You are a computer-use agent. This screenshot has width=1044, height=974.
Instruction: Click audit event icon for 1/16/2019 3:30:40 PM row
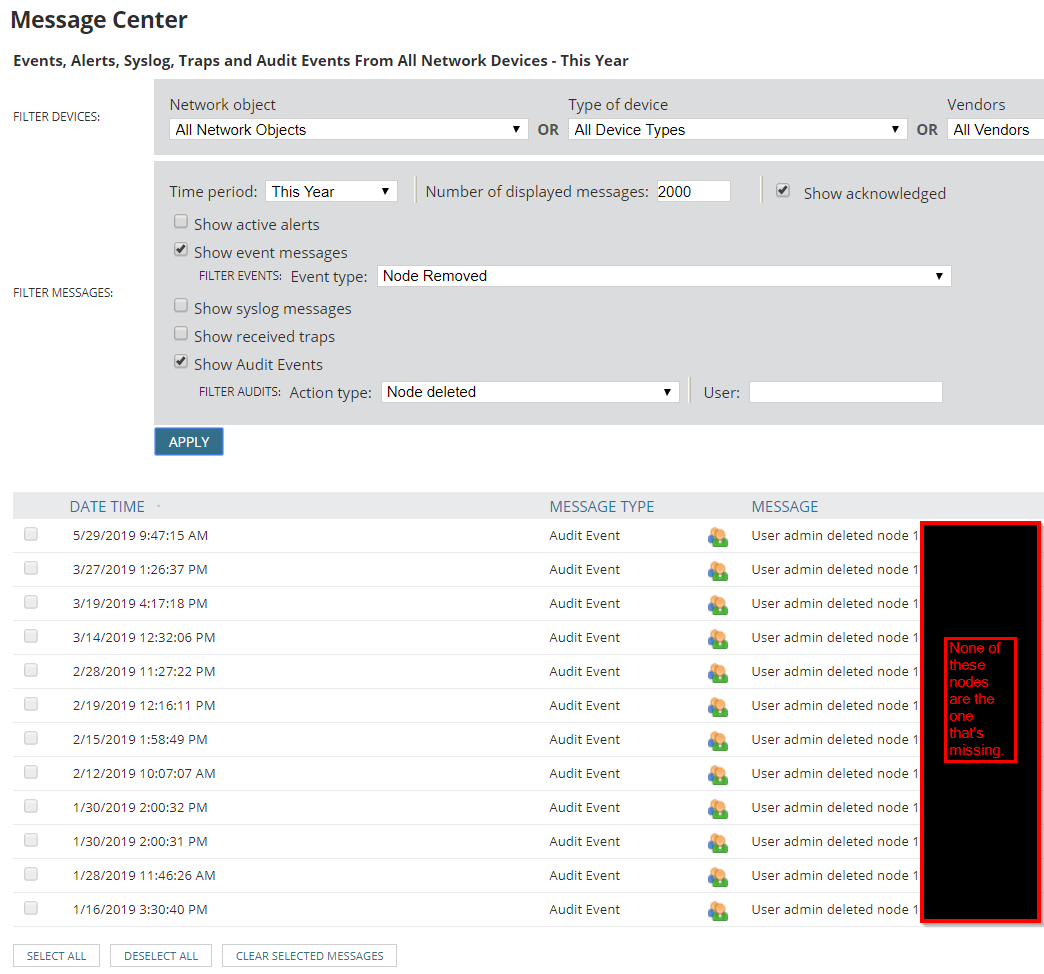718,910
